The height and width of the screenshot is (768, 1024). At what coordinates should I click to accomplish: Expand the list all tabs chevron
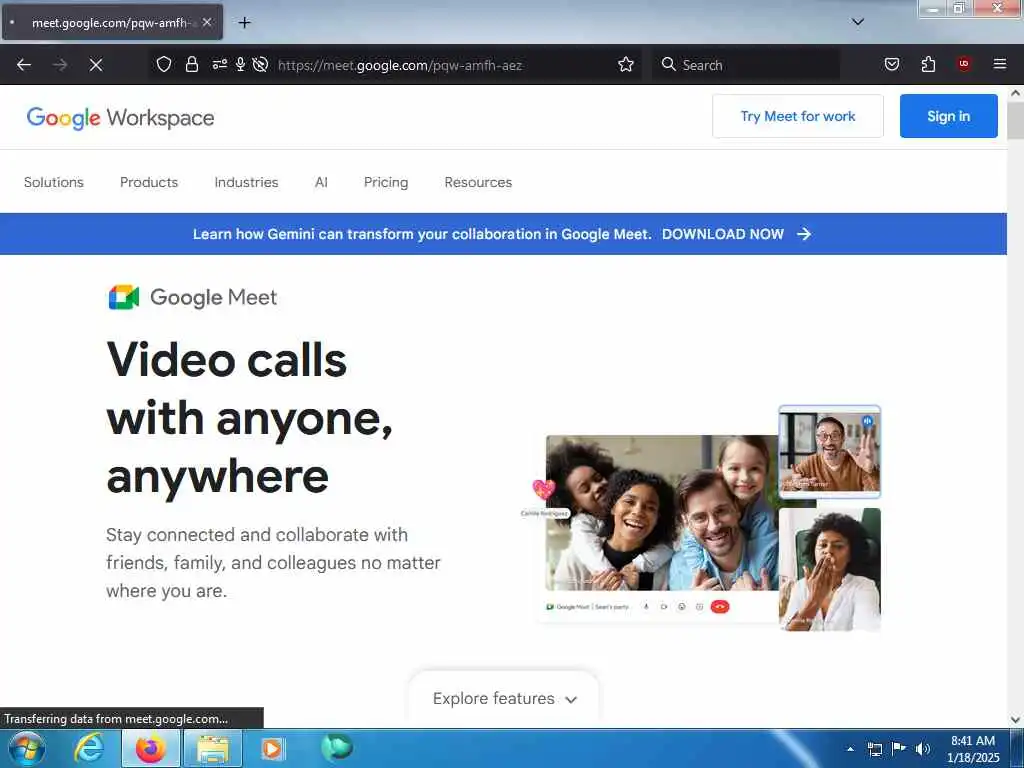857,22
